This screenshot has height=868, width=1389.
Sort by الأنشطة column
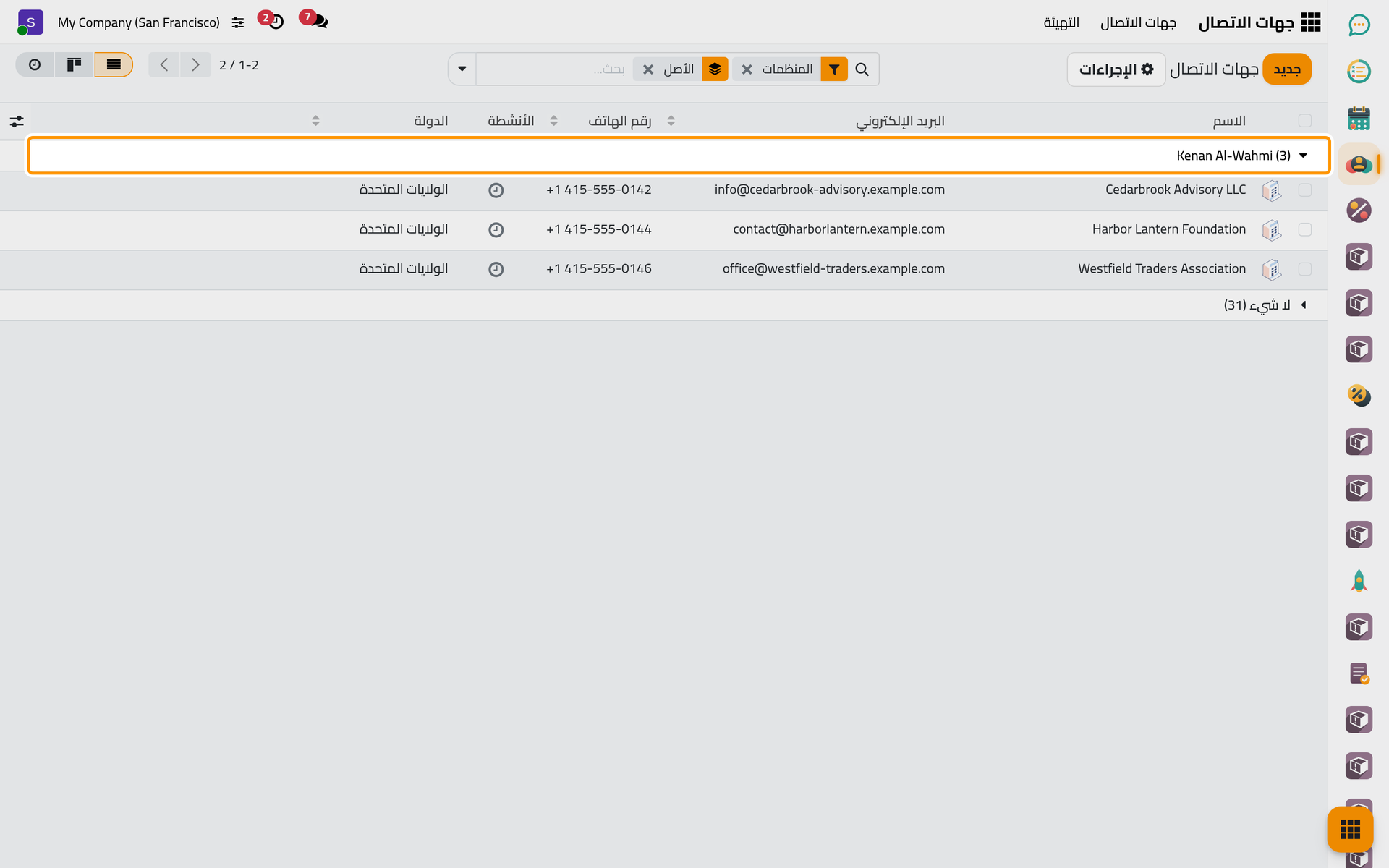511,121
